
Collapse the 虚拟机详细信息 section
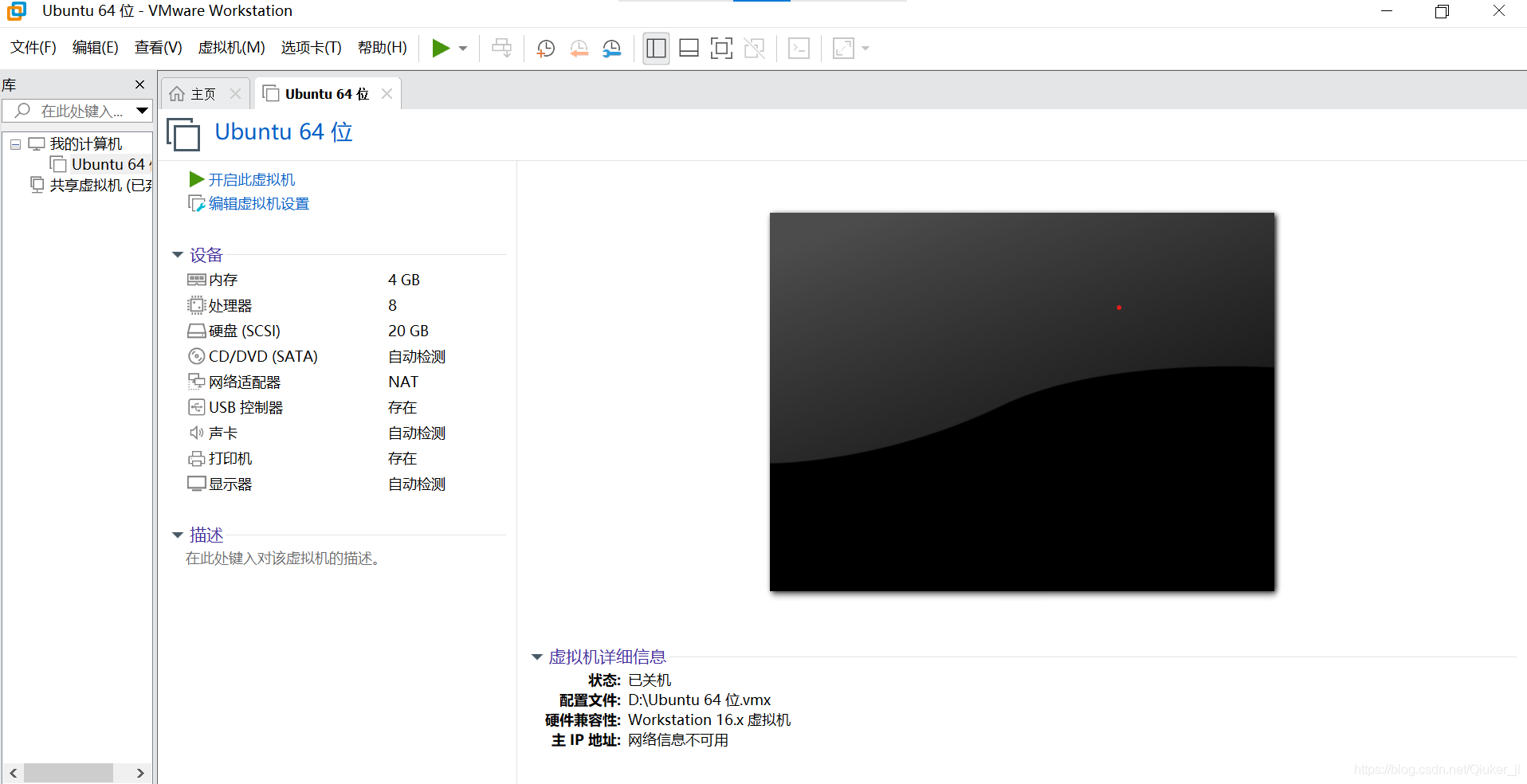537,657
